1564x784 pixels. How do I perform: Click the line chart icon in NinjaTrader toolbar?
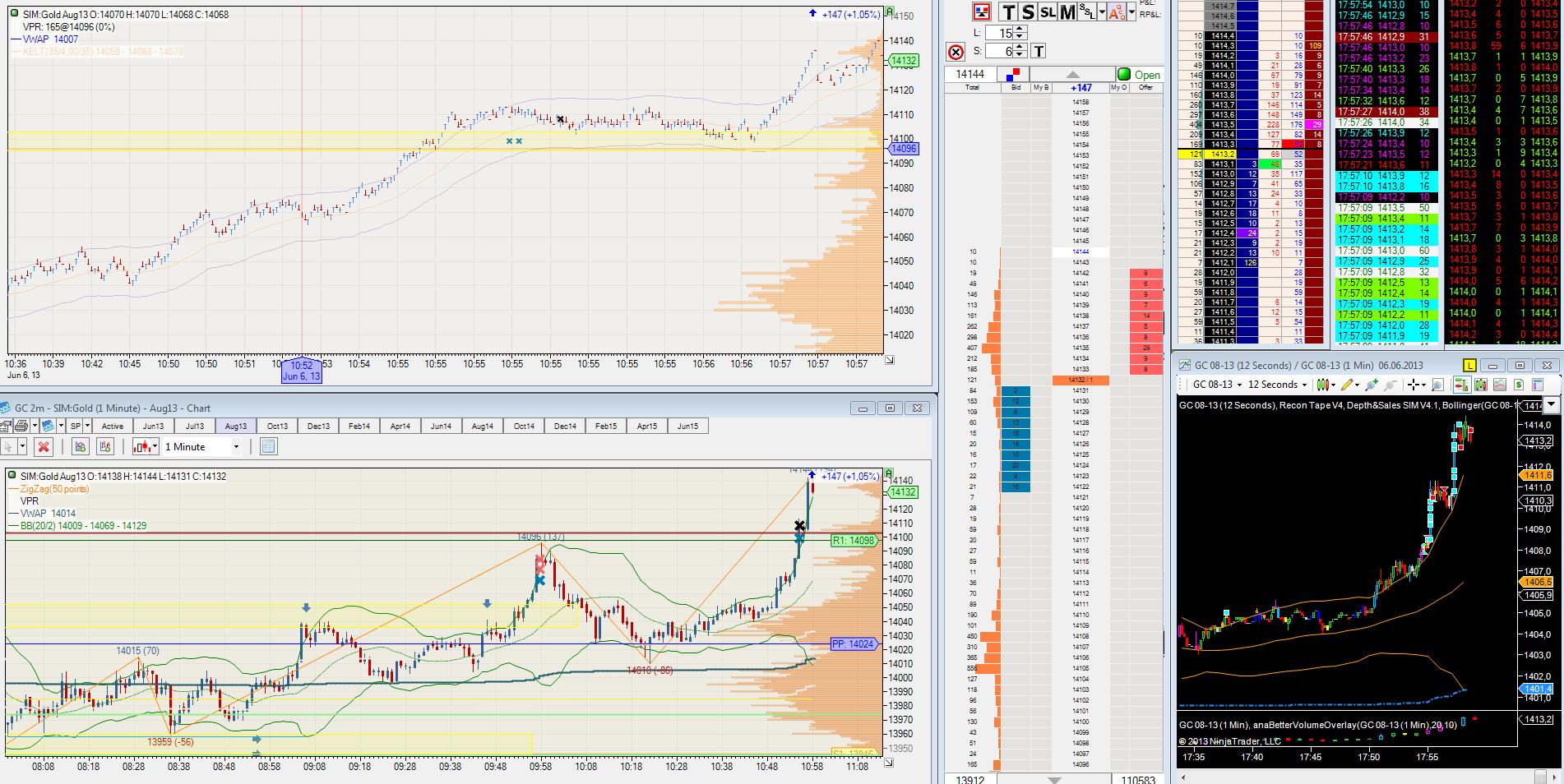[x=1500, y=385]
